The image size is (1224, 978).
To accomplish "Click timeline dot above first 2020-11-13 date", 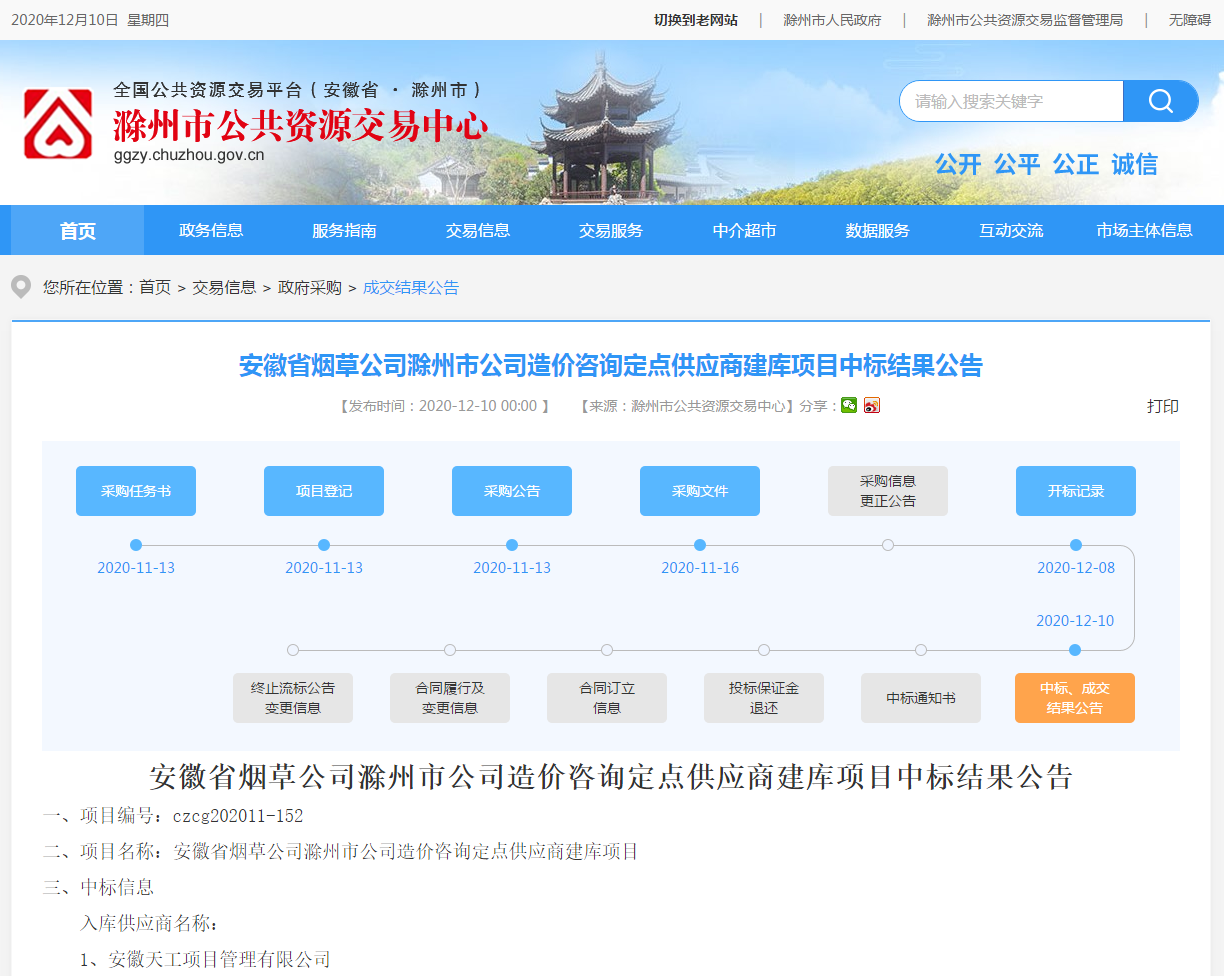I will click(136, 545).
